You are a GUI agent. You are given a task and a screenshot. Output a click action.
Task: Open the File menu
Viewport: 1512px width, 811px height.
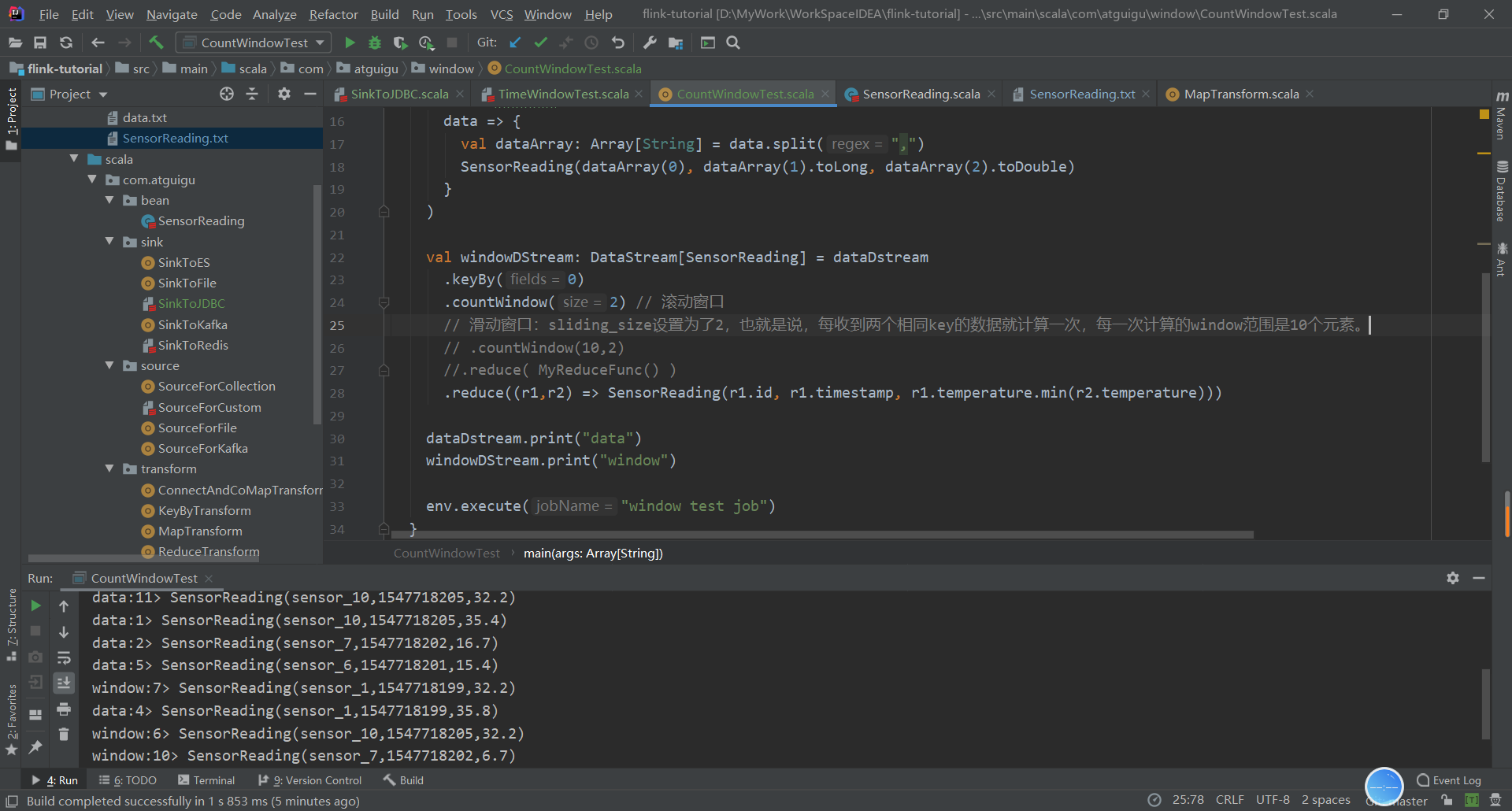coord(49,14)
